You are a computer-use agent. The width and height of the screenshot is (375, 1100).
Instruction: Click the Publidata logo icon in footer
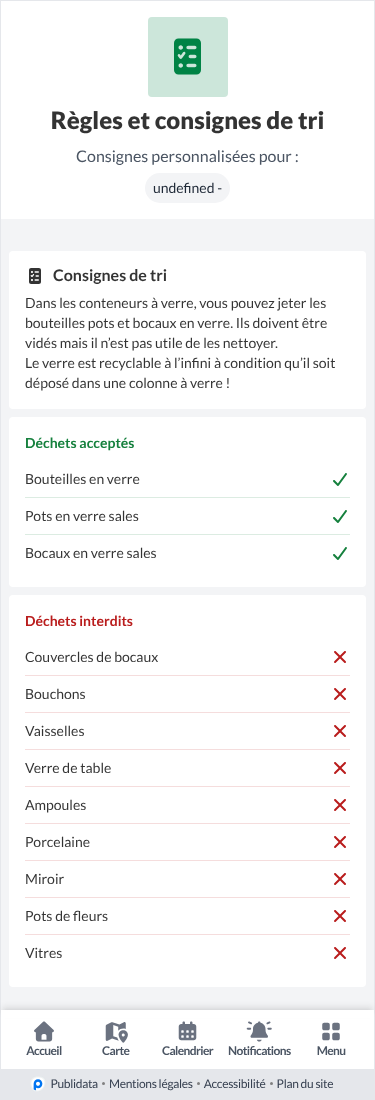pyautogui.click(x=39, y=1085)
